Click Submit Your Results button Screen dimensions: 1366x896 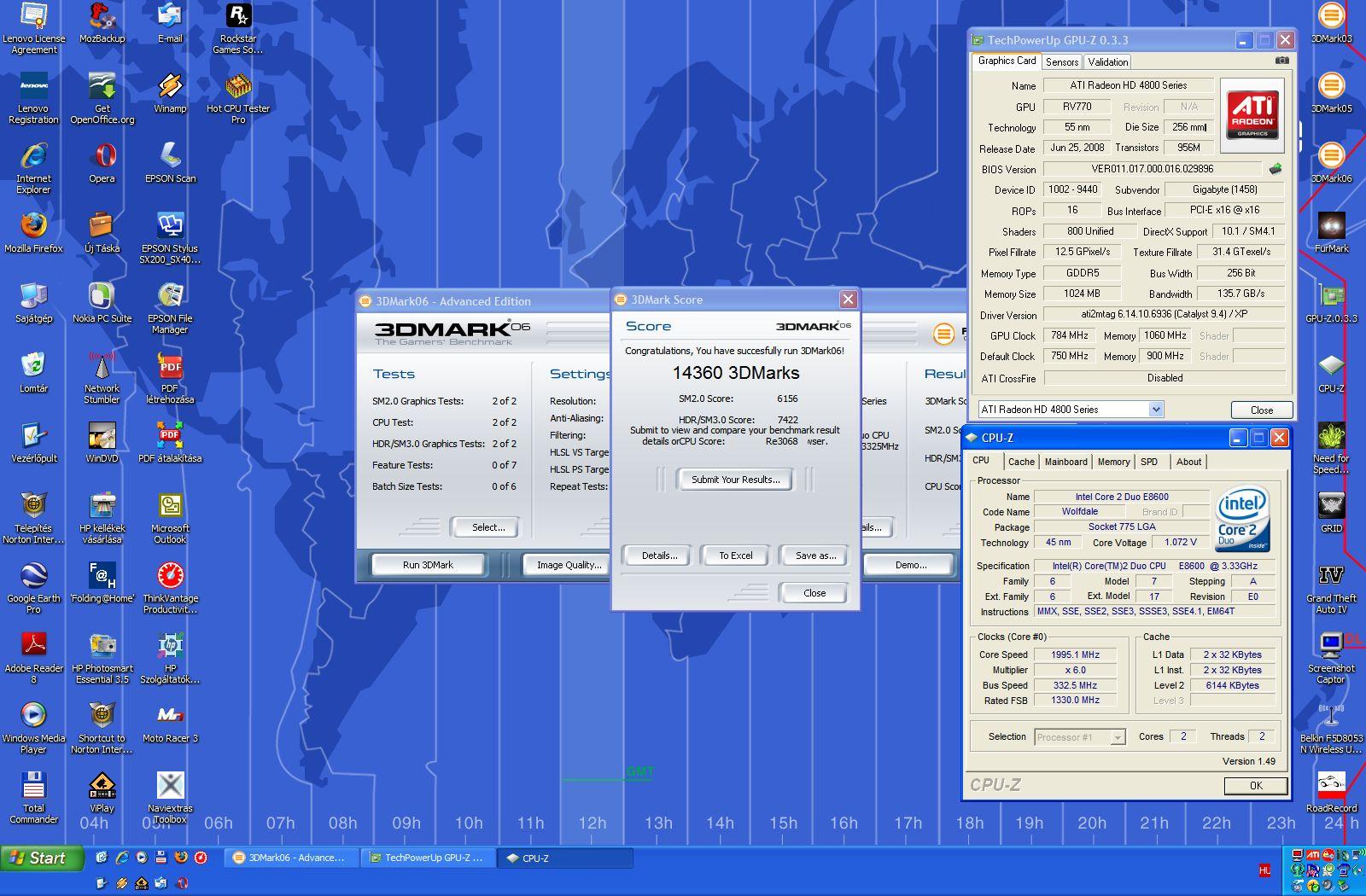point(735,480)
